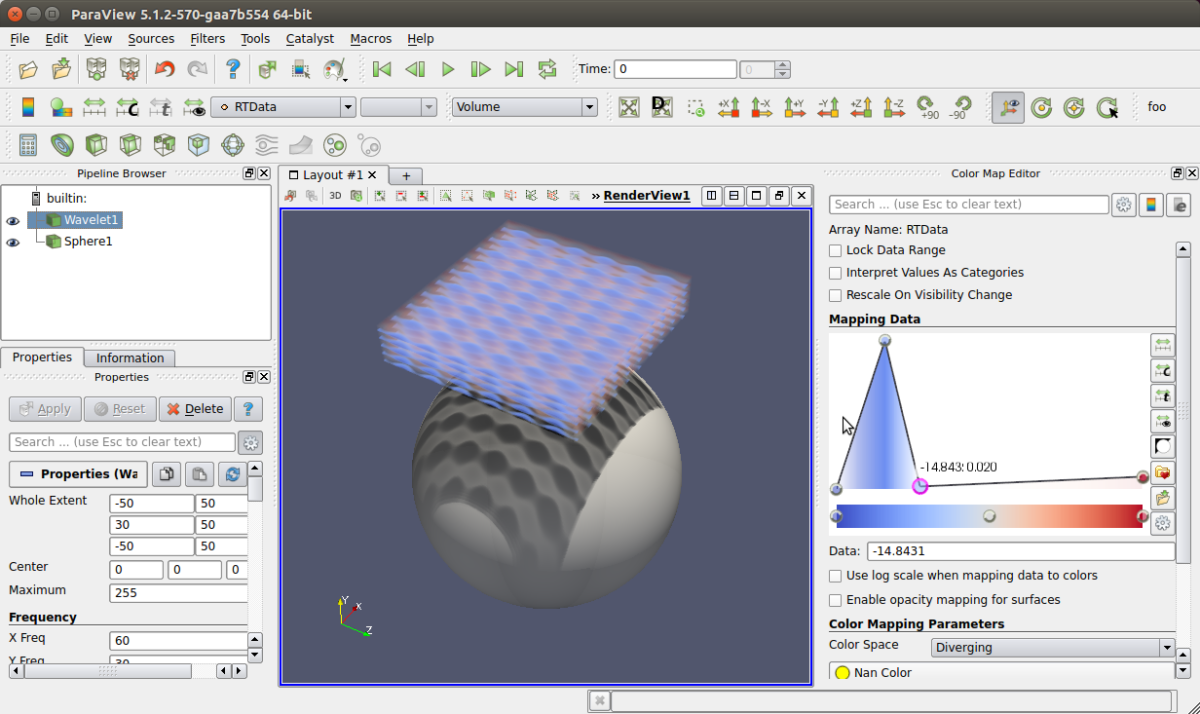This screenshot has height=714, width=1200.
Task: Enable the Lock Data Range checkbox
Action: 835,251
